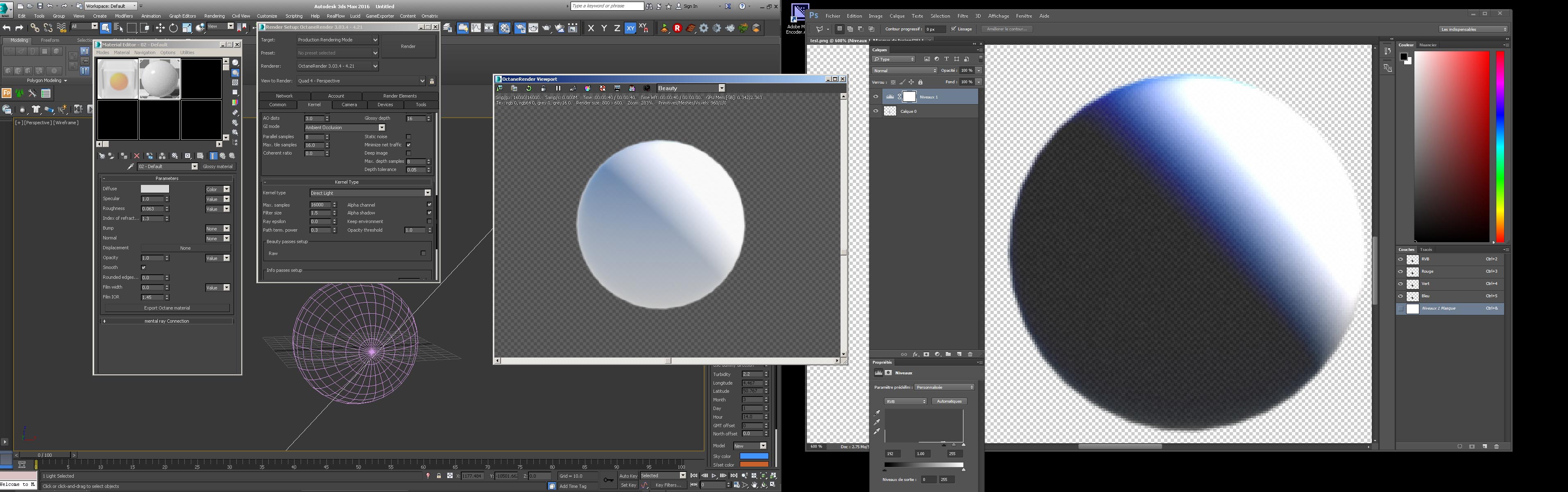Enable the Raw beauty pass checkbox
This screenshot has height=492, width=1568.
pos(423,253)
